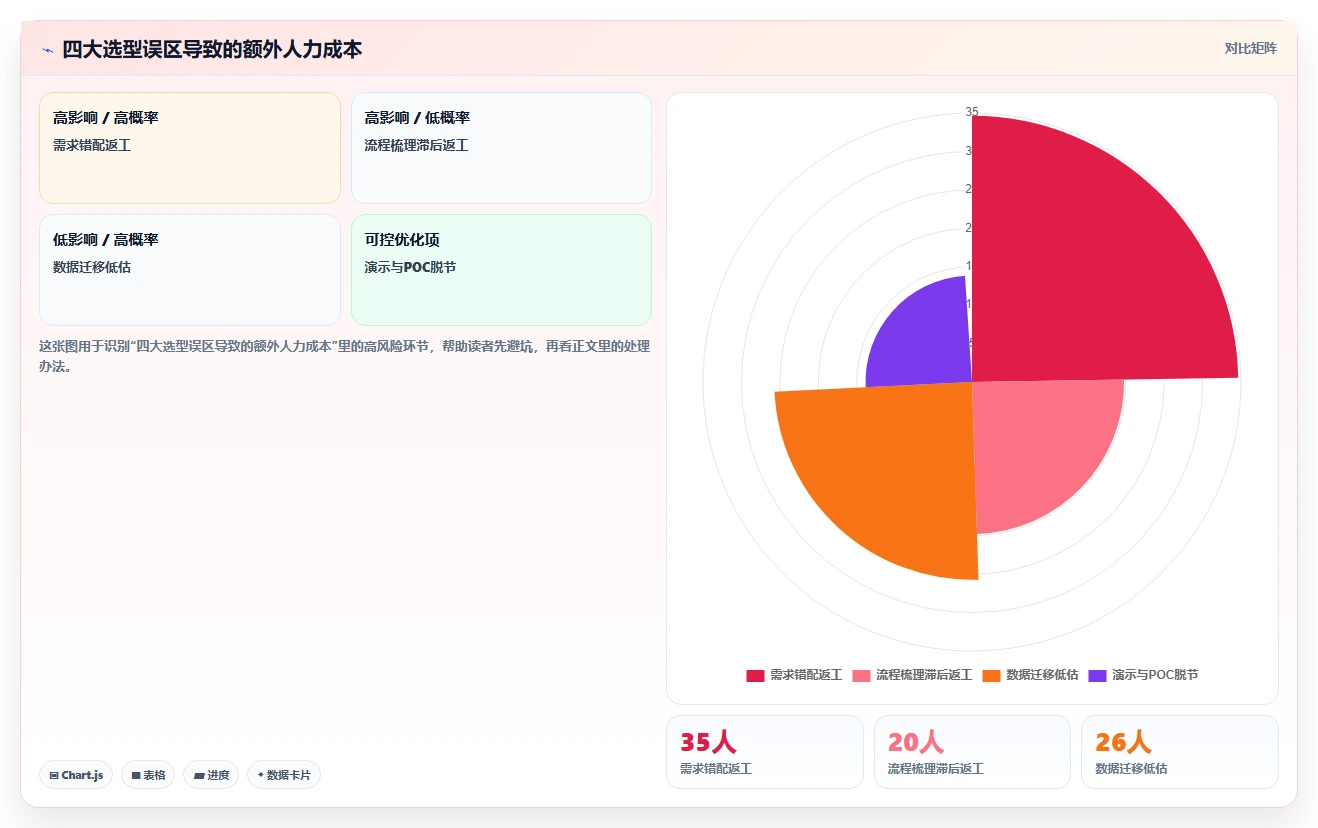This screenshot has height=828, width=1318.
Task: Click the 需求错配返工 legend label text
Action: pyautogui.click(x=806, y=675)
